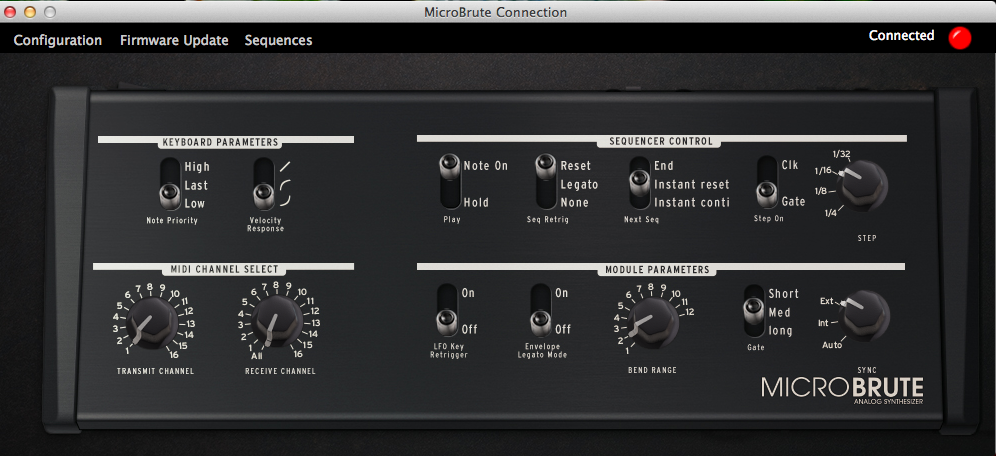Viewport: 996px width, 456px height.
Task: Toggle the Next Seq switch
Action: 640,183
